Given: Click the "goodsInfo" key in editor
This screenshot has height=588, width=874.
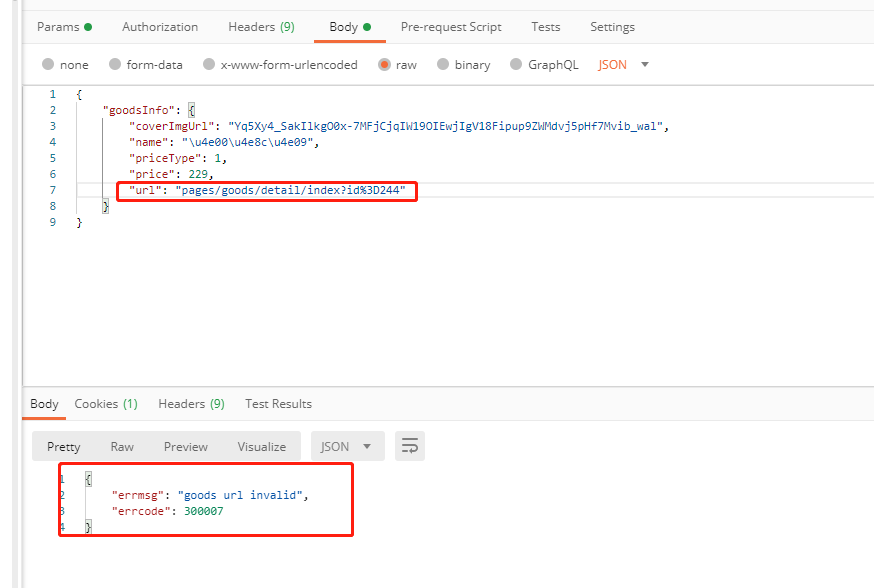Looking at the screenshot, I should coord(138,110).
